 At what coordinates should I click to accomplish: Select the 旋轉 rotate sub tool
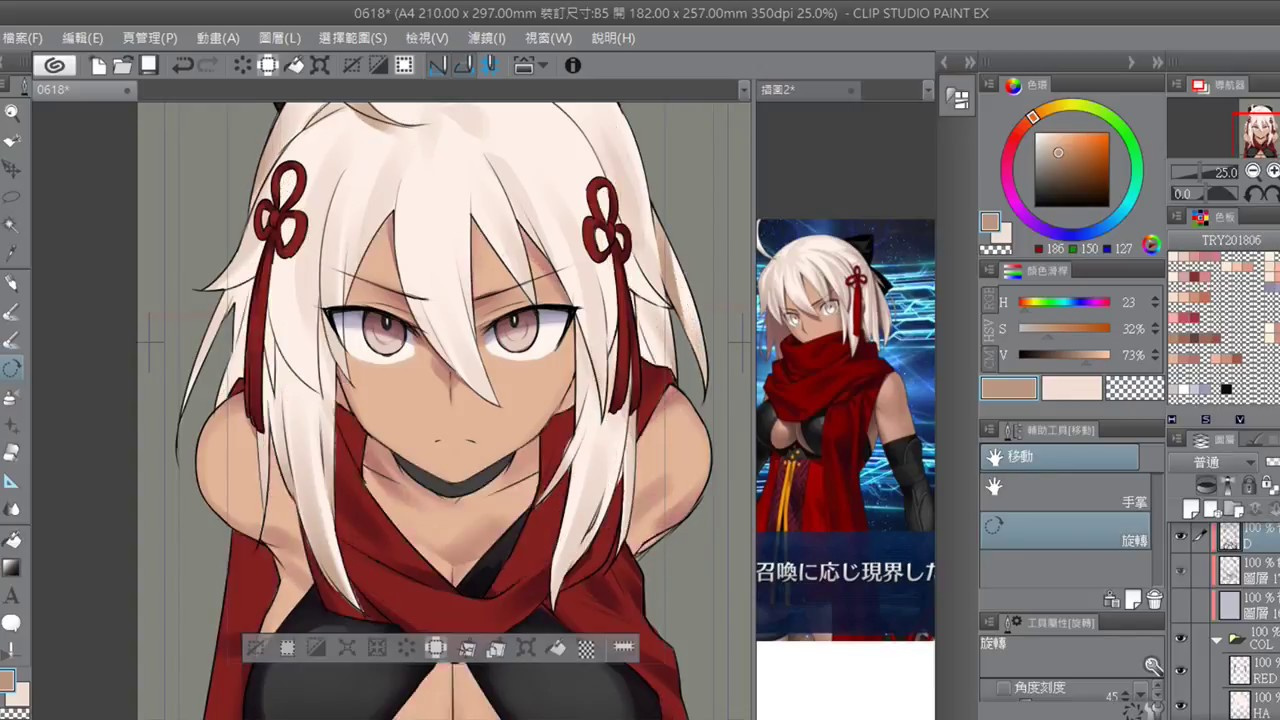point(1065,532)
